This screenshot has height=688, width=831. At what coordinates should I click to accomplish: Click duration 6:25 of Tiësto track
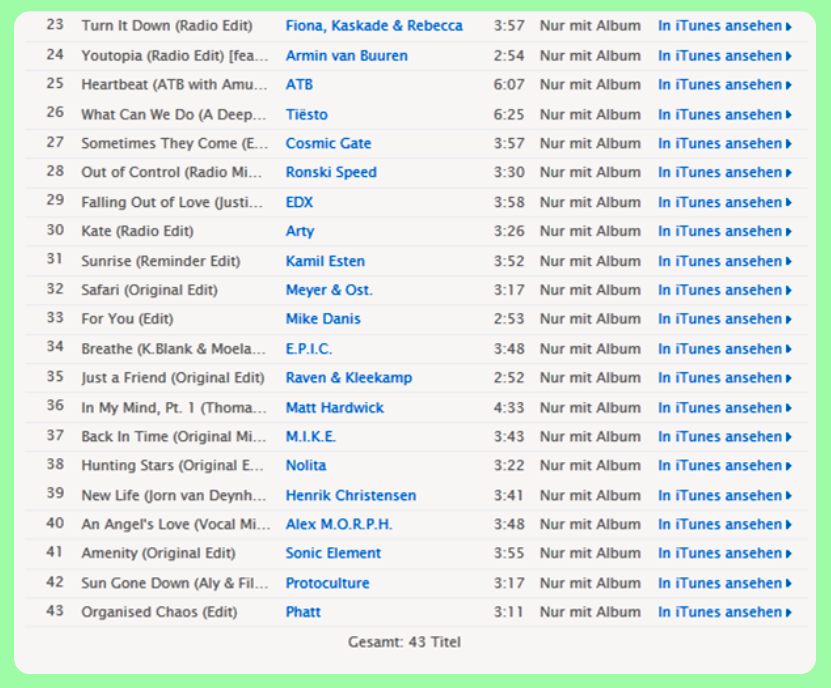(509, 114)
